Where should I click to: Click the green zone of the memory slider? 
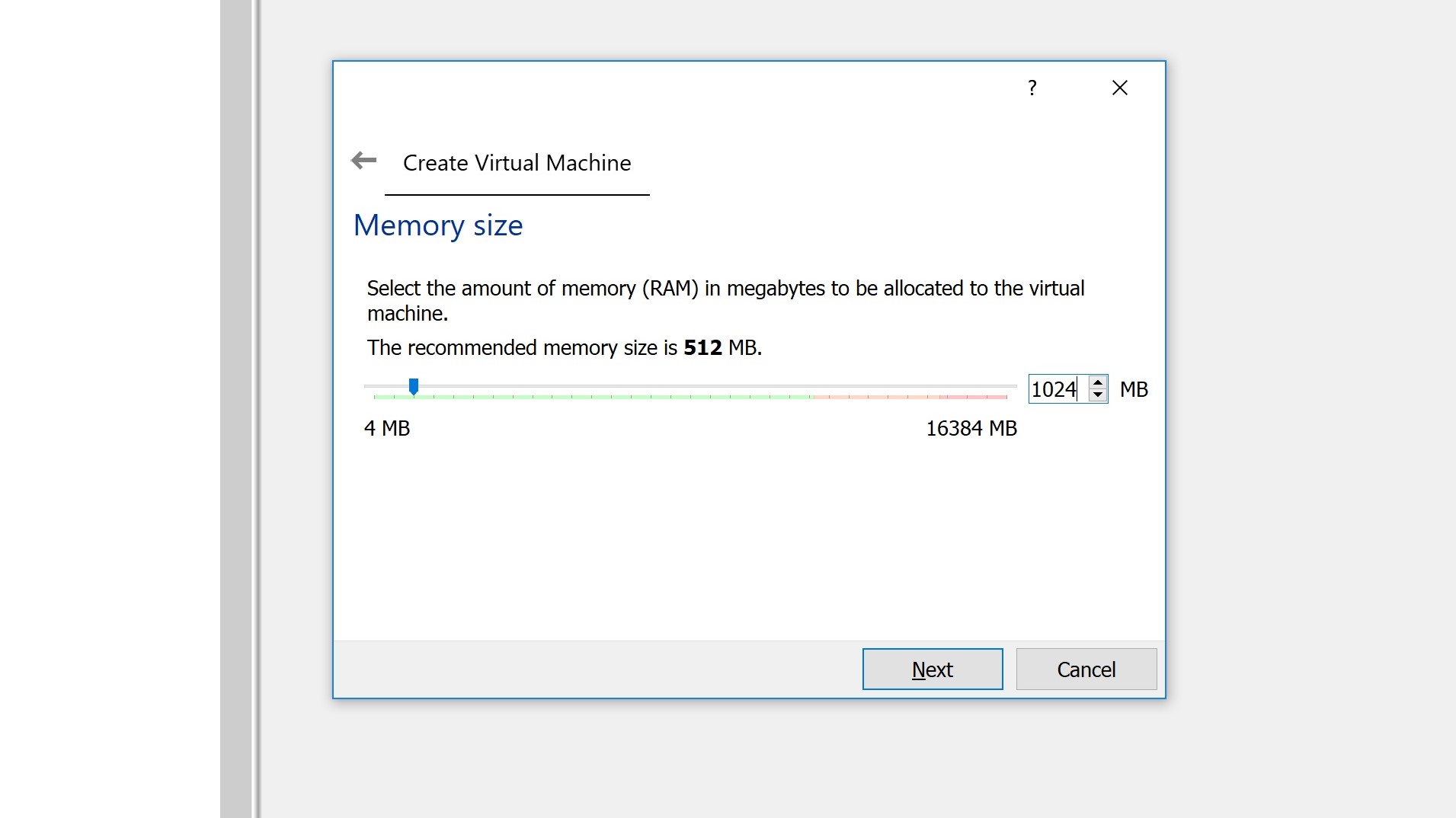click(x=610, y=396)
